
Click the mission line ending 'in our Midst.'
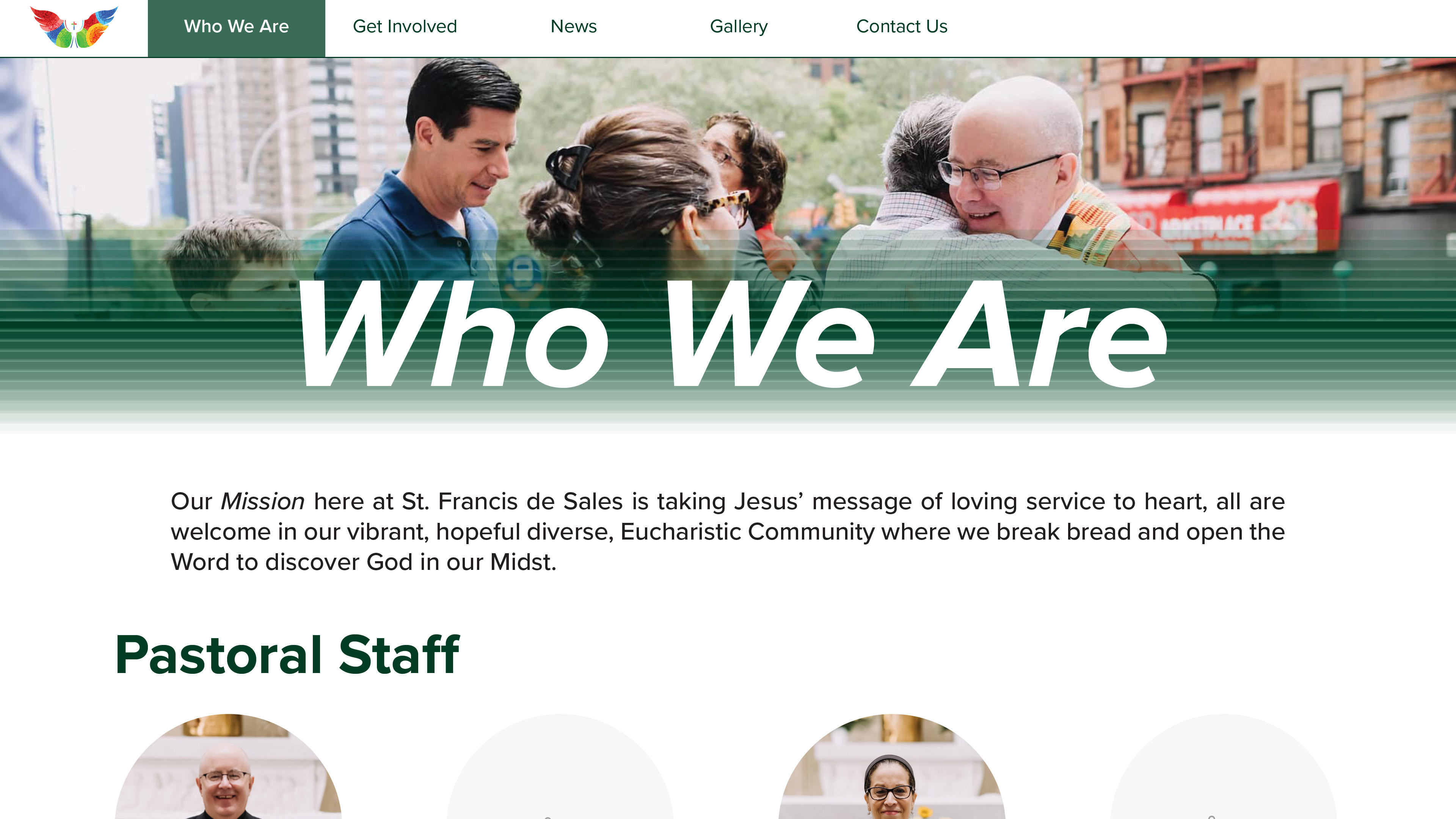tap(364, 562)
